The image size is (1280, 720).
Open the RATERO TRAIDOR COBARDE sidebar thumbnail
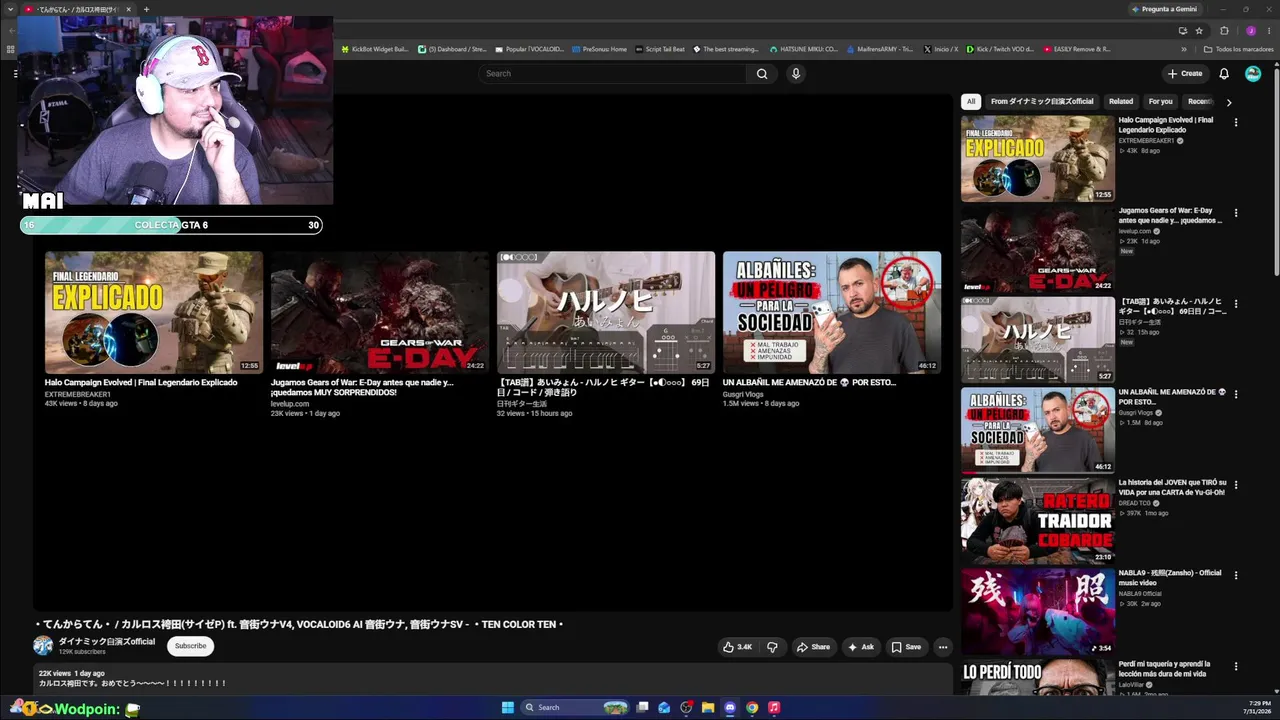click(x=1038, y=521)
